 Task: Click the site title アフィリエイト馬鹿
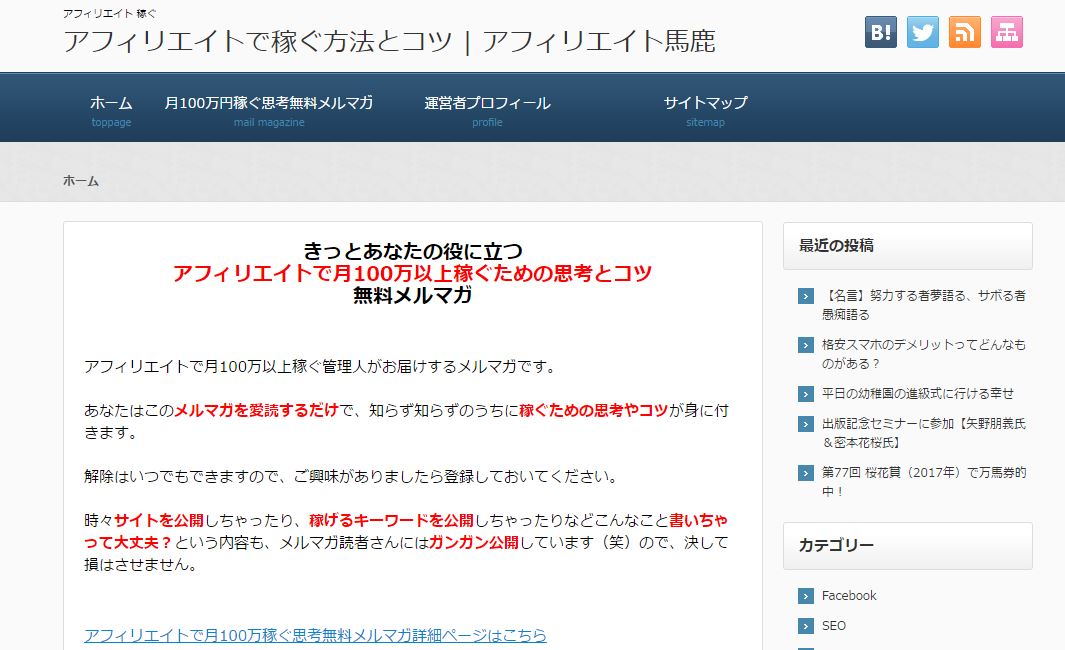coord(389,41)
